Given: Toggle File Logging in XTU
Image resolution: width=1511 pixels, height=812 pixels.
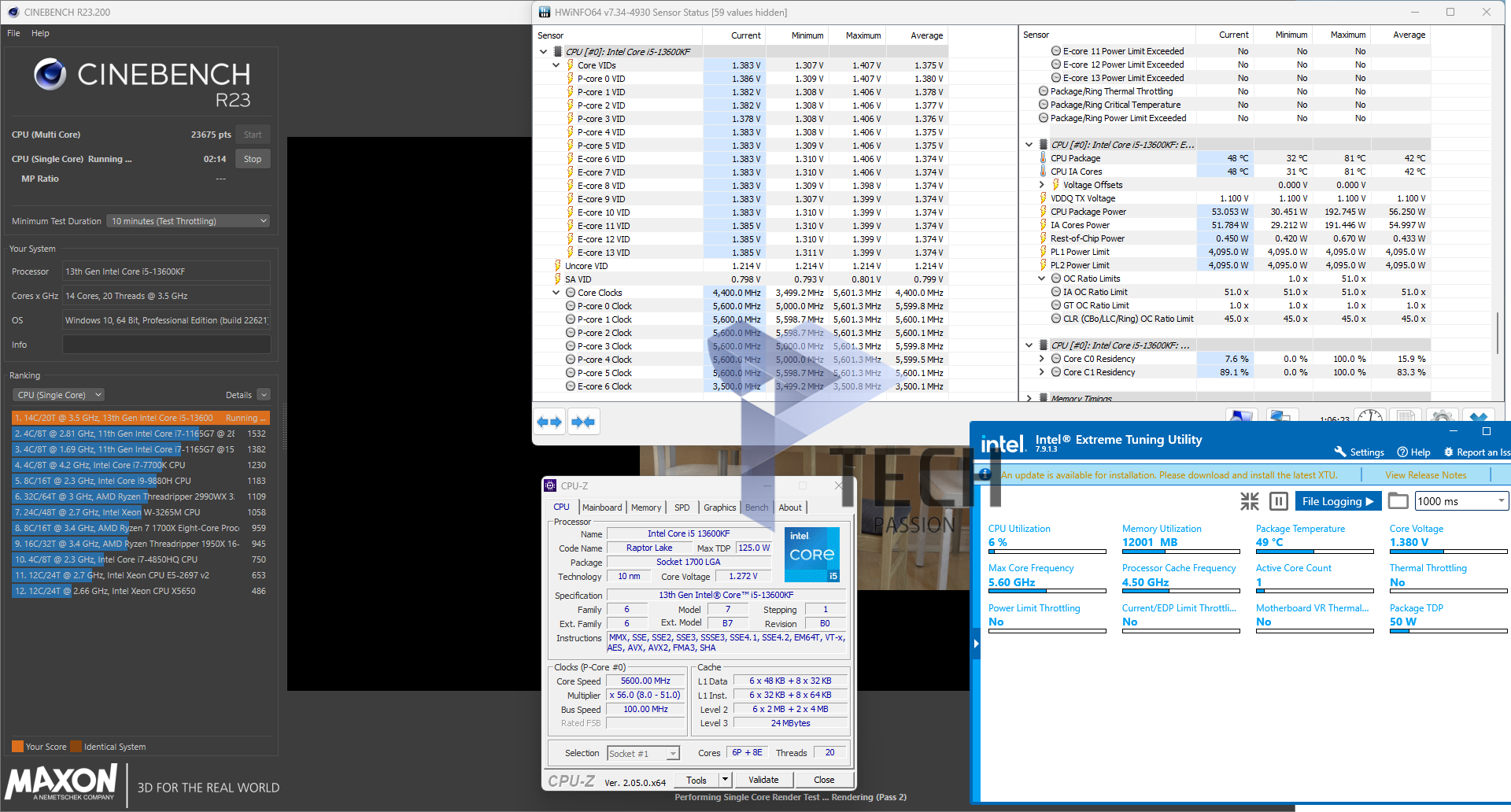Looking at the screenshot, I should pos(1337,501).
